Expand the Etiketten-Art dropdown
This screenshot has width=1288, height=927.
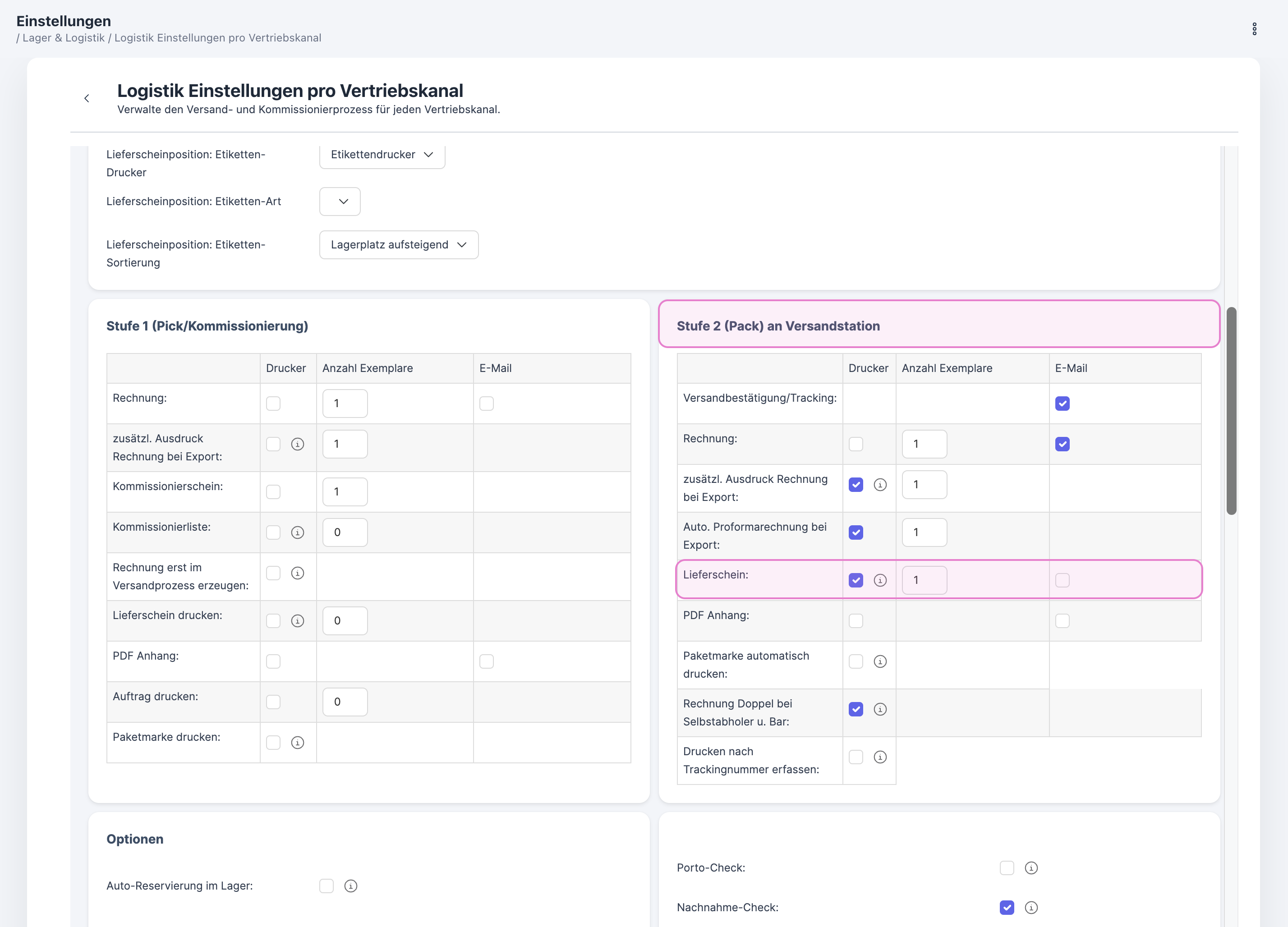coord(340,201)
